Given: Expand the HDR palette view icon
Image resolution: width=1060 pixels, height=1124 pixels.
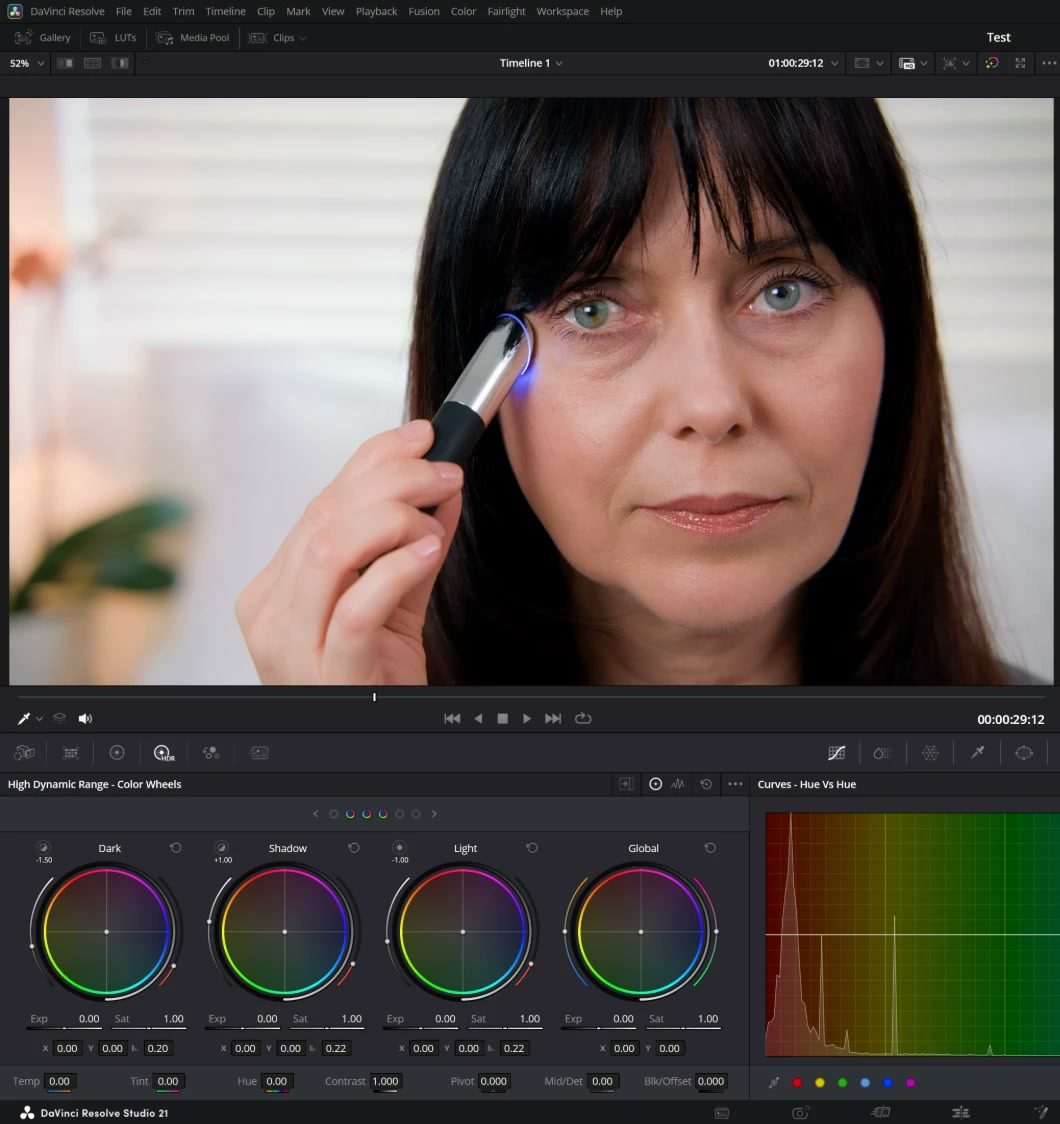Looking at the screenshot, I should [x=626, y=784].
